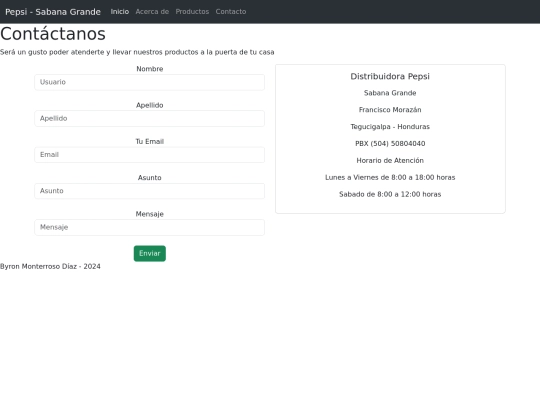Click "Lunes a Viernes de 8:00 a 18:00 horas"

point(390,177)
